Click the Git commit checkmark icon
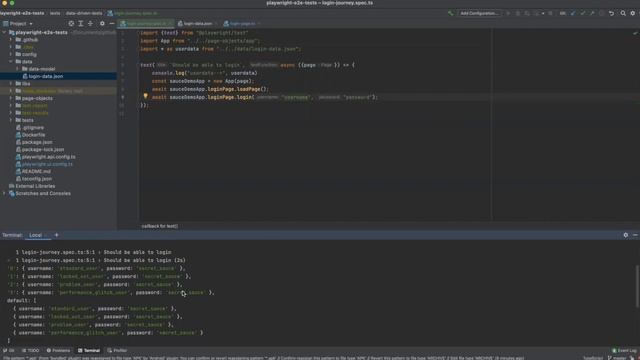 pos(582,13)
